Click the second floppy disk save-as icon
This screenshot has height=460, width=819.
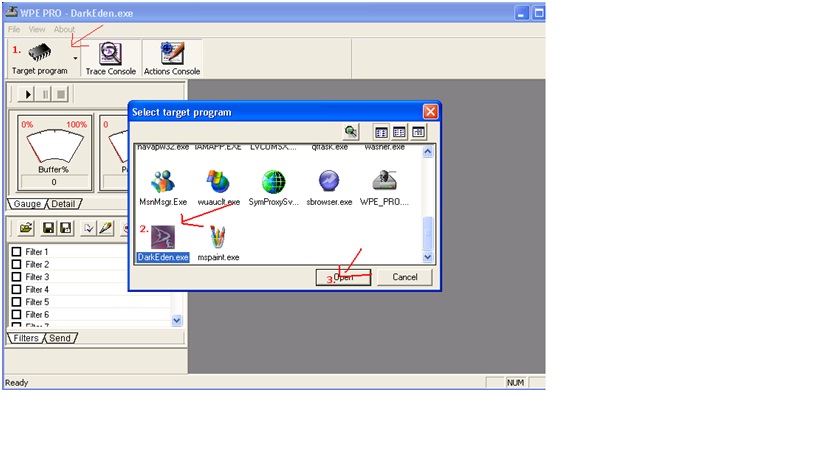tap(65, 228)
